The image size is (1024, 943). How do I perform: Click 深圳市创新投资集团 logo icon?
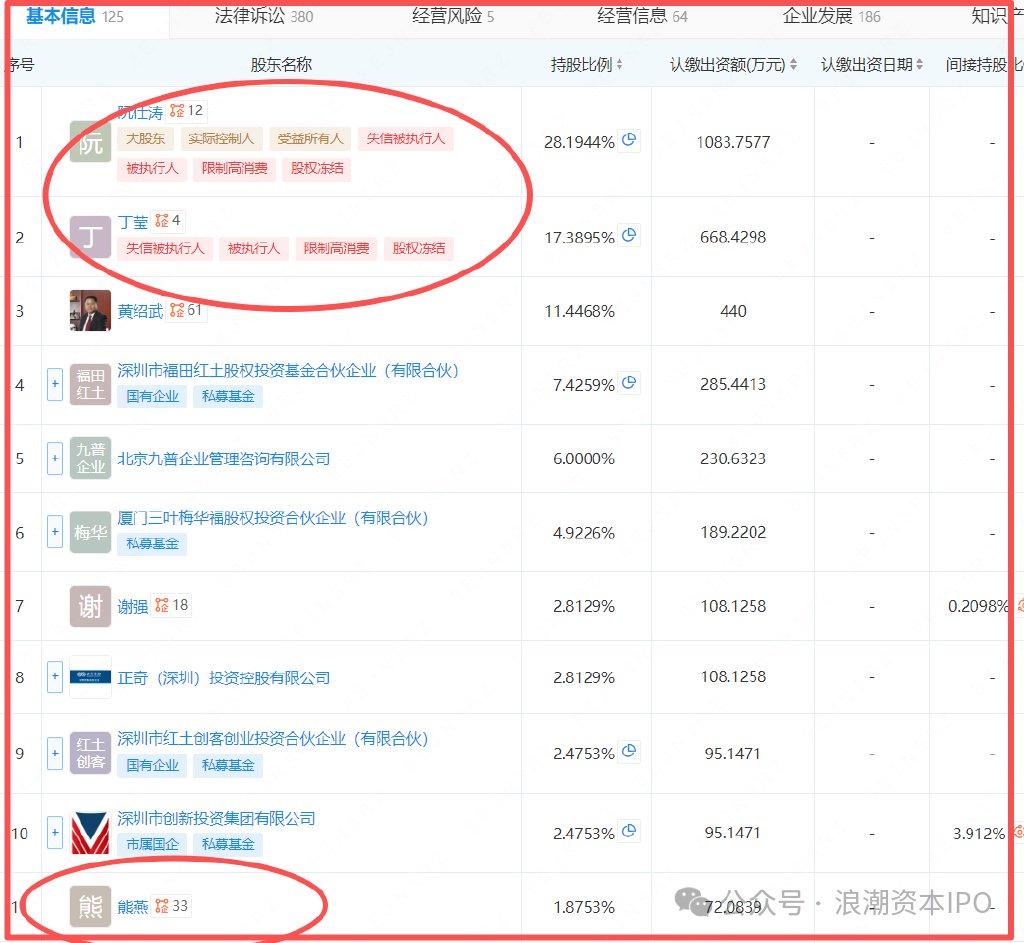pyautogui.click(x=90, y=833)
